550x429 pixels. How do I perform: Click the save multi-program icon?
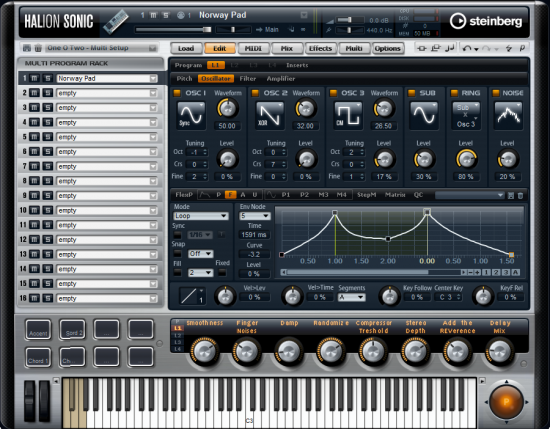27,48
